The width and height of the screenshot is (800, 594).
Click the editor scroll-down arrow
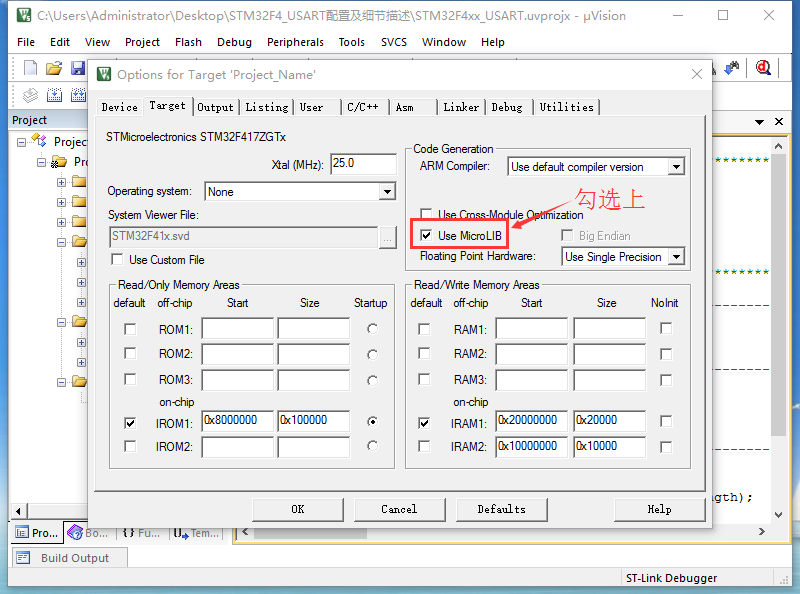(x=778, y=514)
